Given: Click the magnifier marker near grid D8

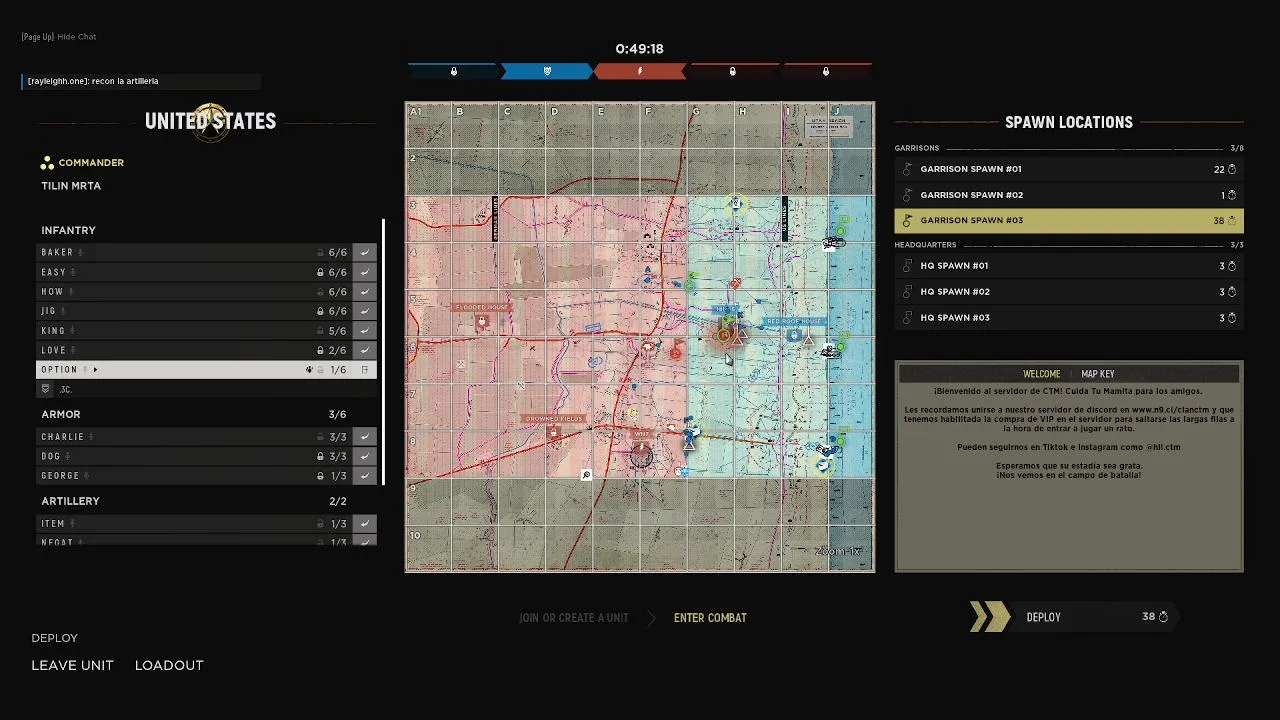Looking at the screenshot, I should pyautogui.click(x=586, y=475).
